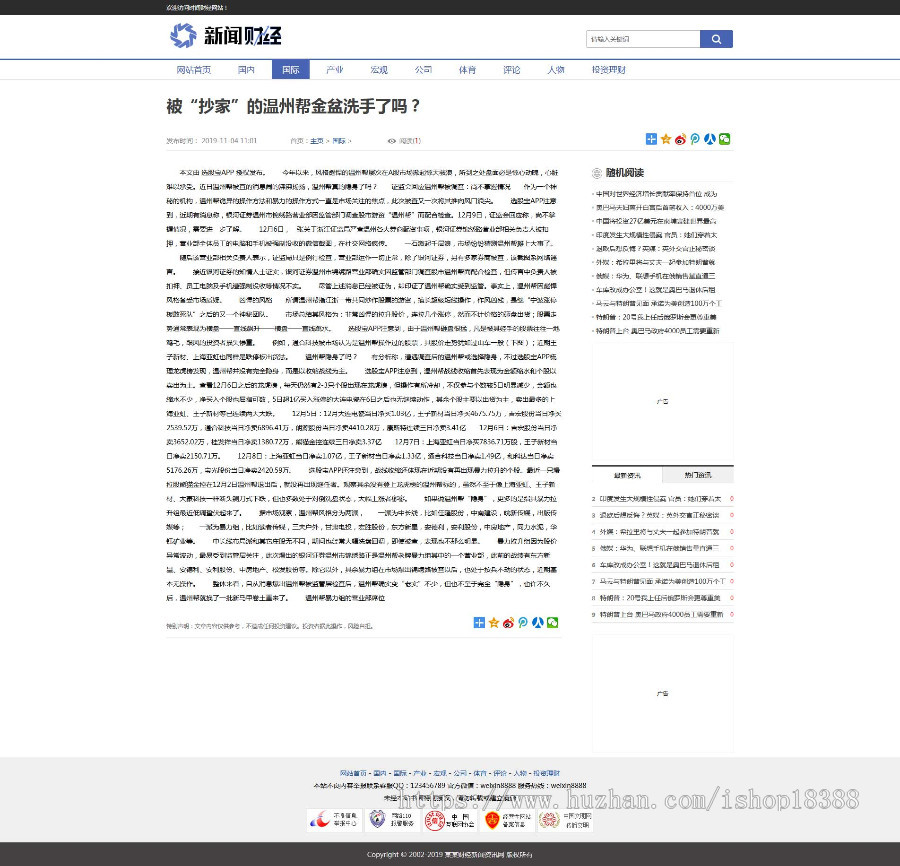Go to 网站首页 in top navigation

click(x=193, y=69)
